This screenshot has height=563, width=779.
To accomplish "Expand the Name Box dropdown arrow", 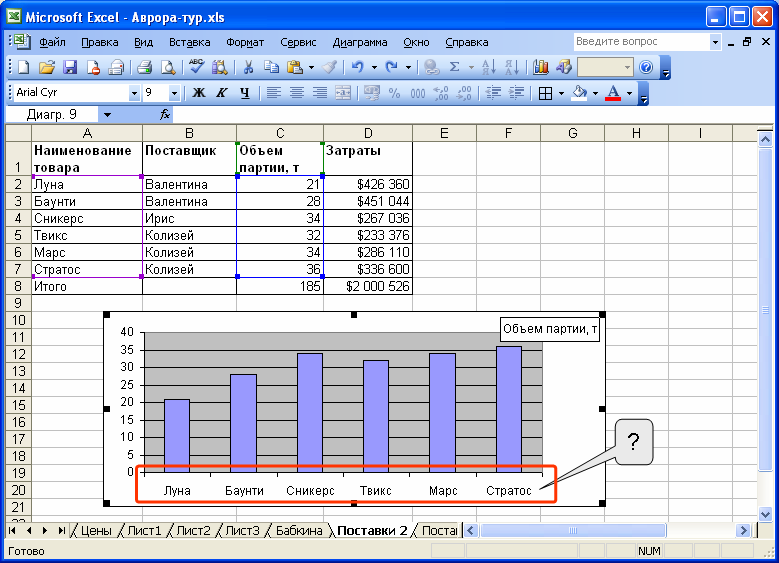I will tap(107, 115).
